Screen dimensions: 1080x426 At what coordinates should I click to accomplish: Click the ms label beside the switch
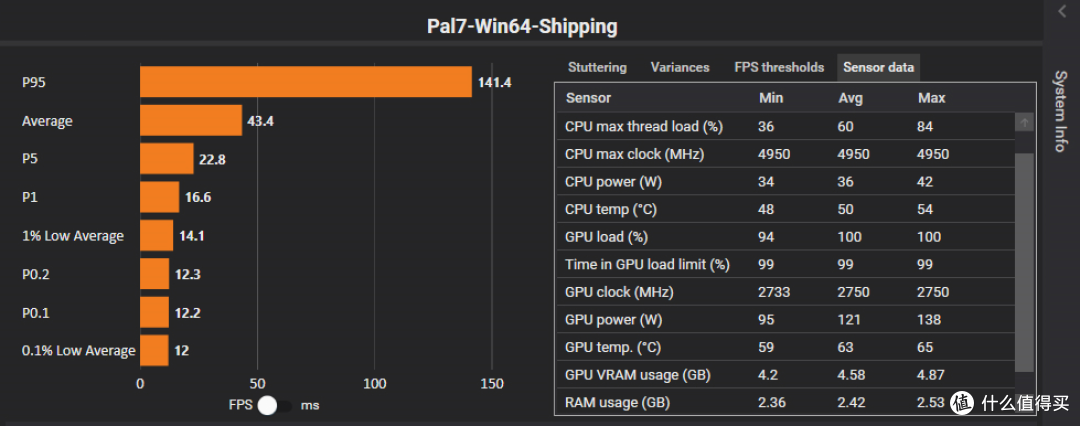[310, 406]
